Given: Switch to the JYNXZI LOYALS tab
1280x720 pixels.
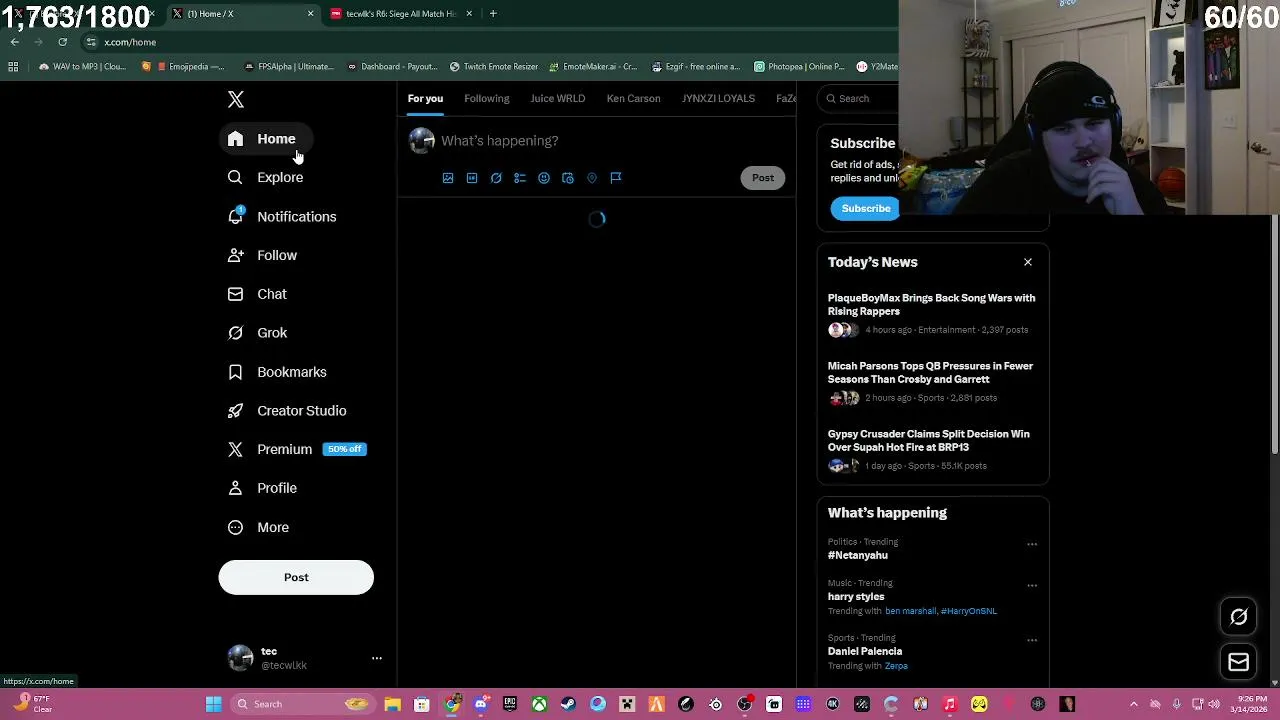Looking at the screenshot, I should click(718, 98).
